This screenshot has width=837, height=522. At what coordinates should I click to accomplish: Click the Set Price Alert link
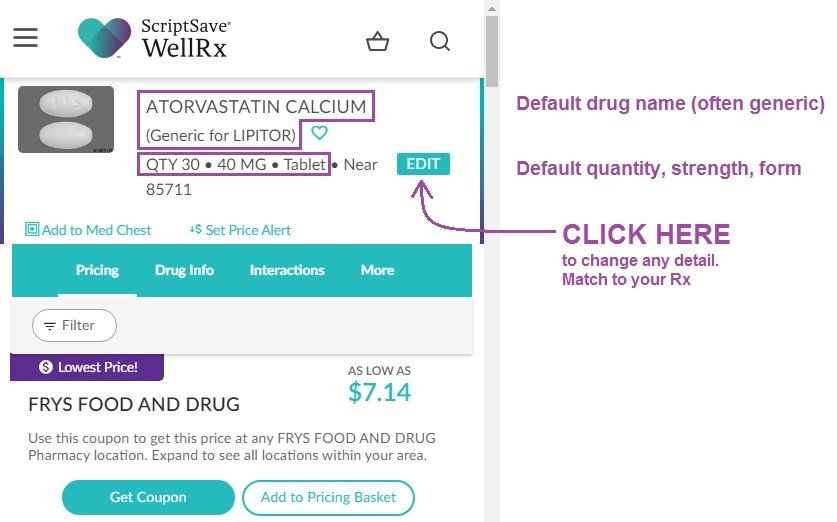click(x=248, y=230)
